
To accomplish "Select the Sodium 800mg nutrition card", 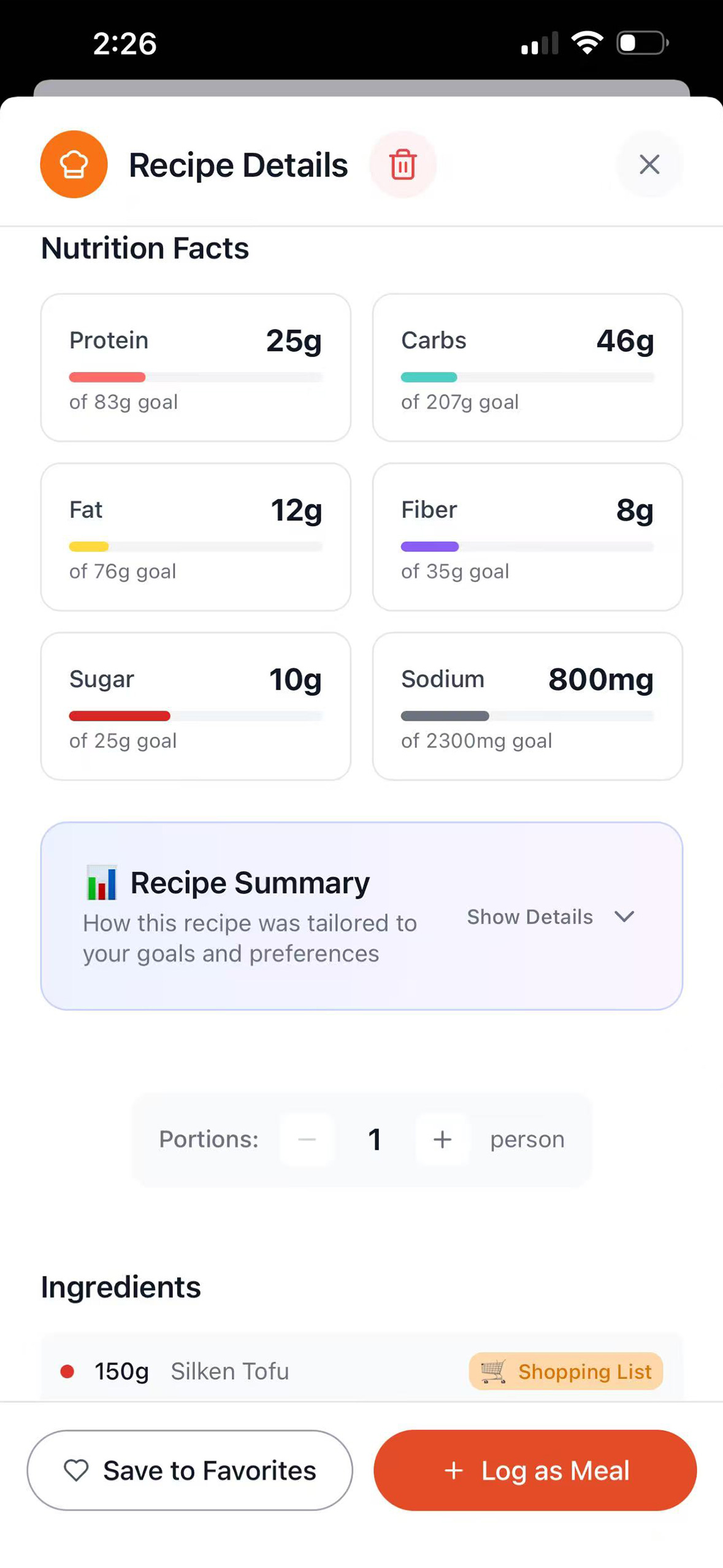I will (x=527, y=706).
